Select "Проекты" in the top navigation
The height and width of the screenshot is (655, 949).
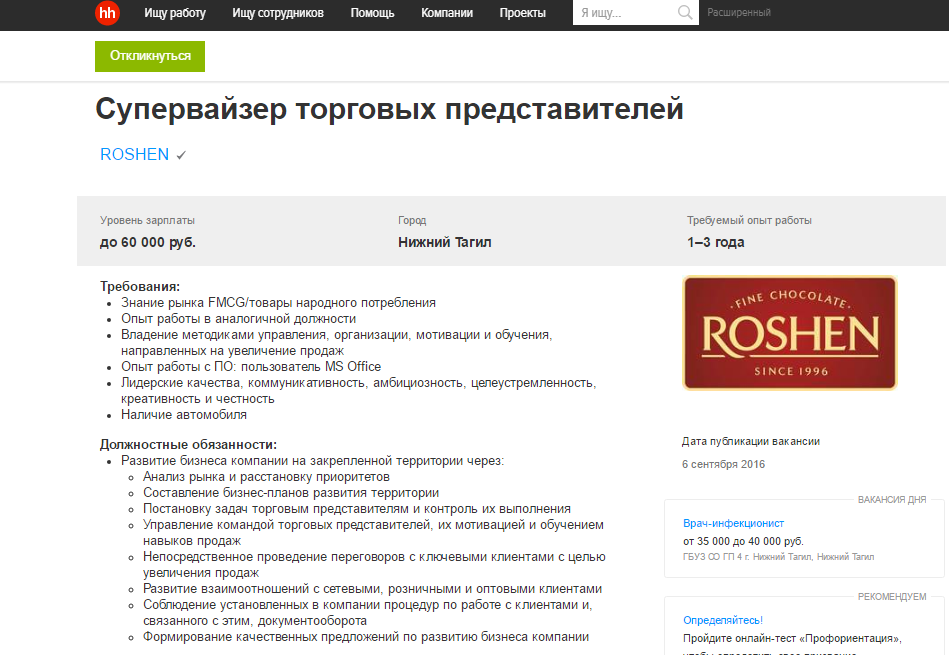click(523, 13)
